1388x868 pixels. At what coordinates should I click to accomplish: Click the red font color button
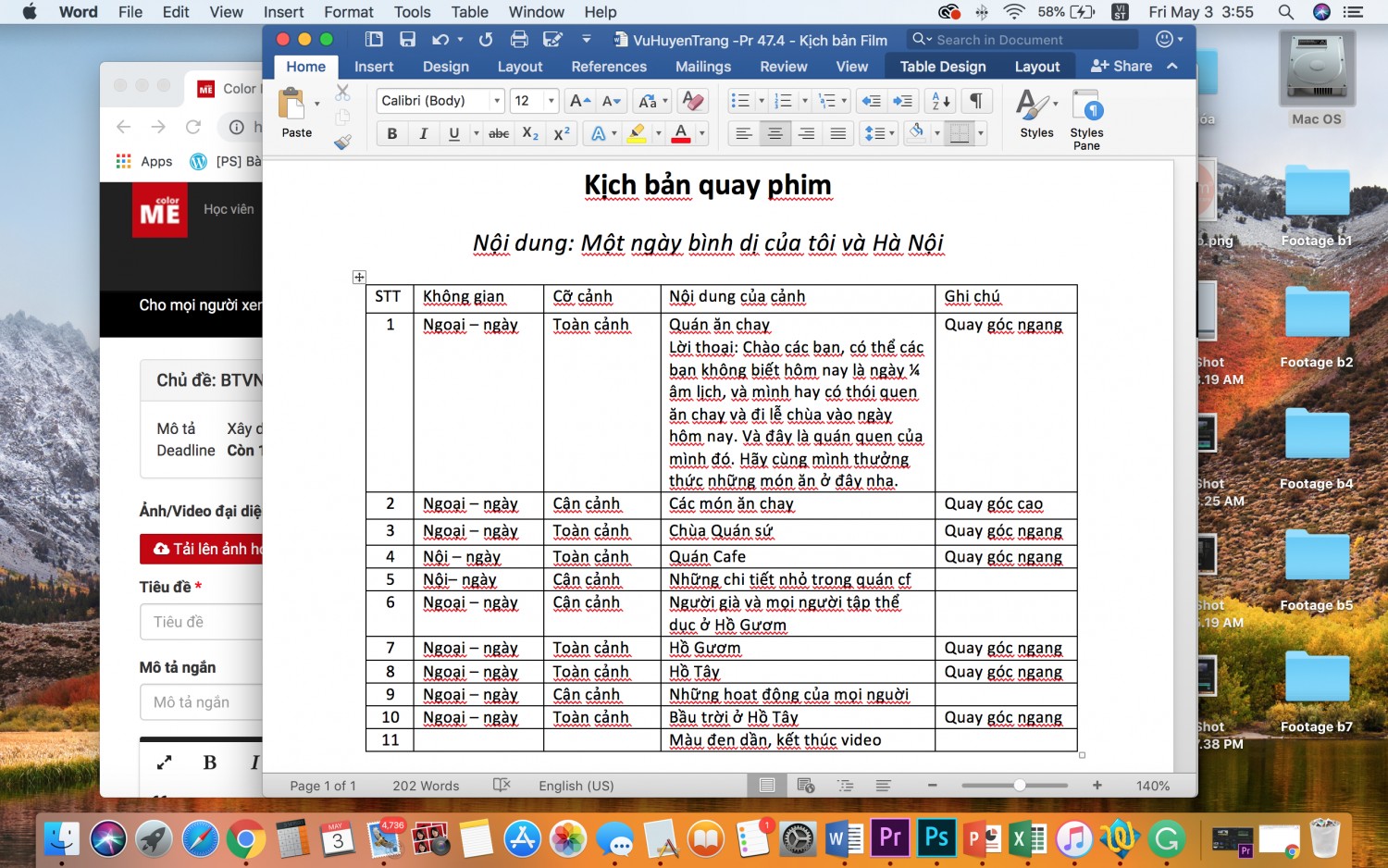pyautogui.click(x=681, y=133)
